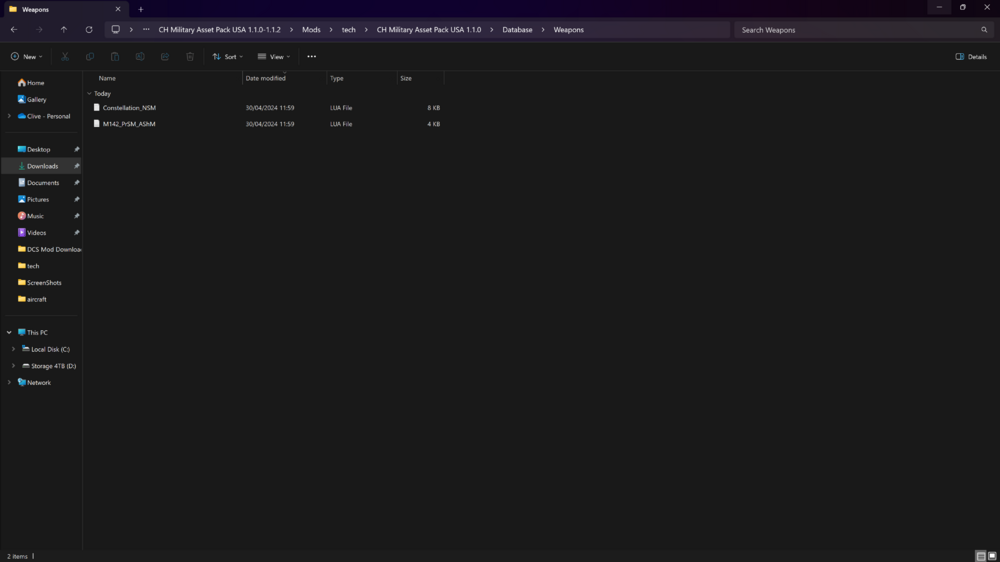The image size is (1000, 562).
Task: Click the Copy toolbar icon
Action: [90, 57]
